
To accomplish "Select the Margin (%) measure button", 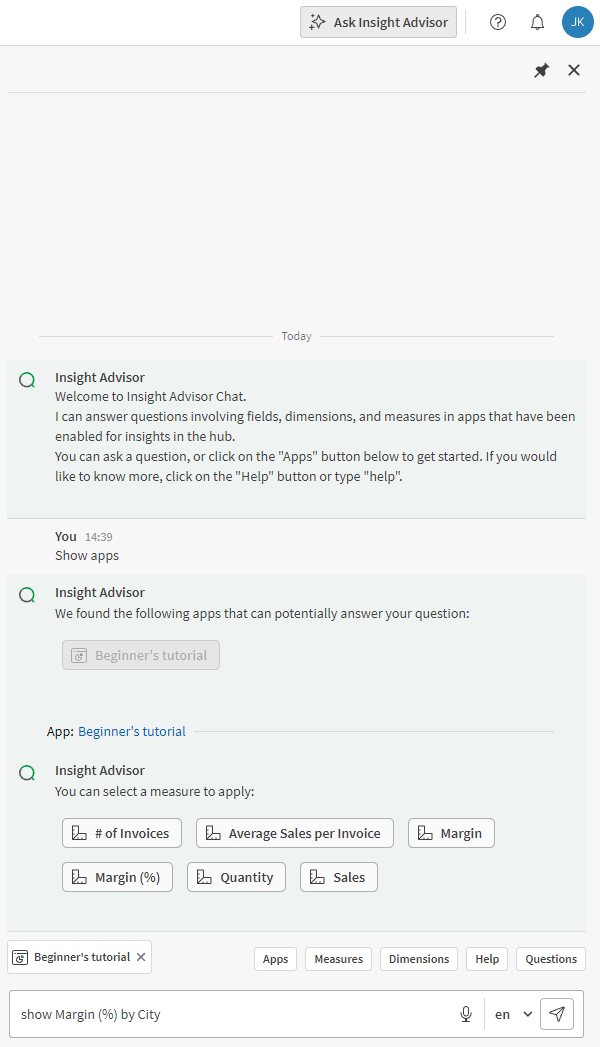I will [x=117, y=877].
